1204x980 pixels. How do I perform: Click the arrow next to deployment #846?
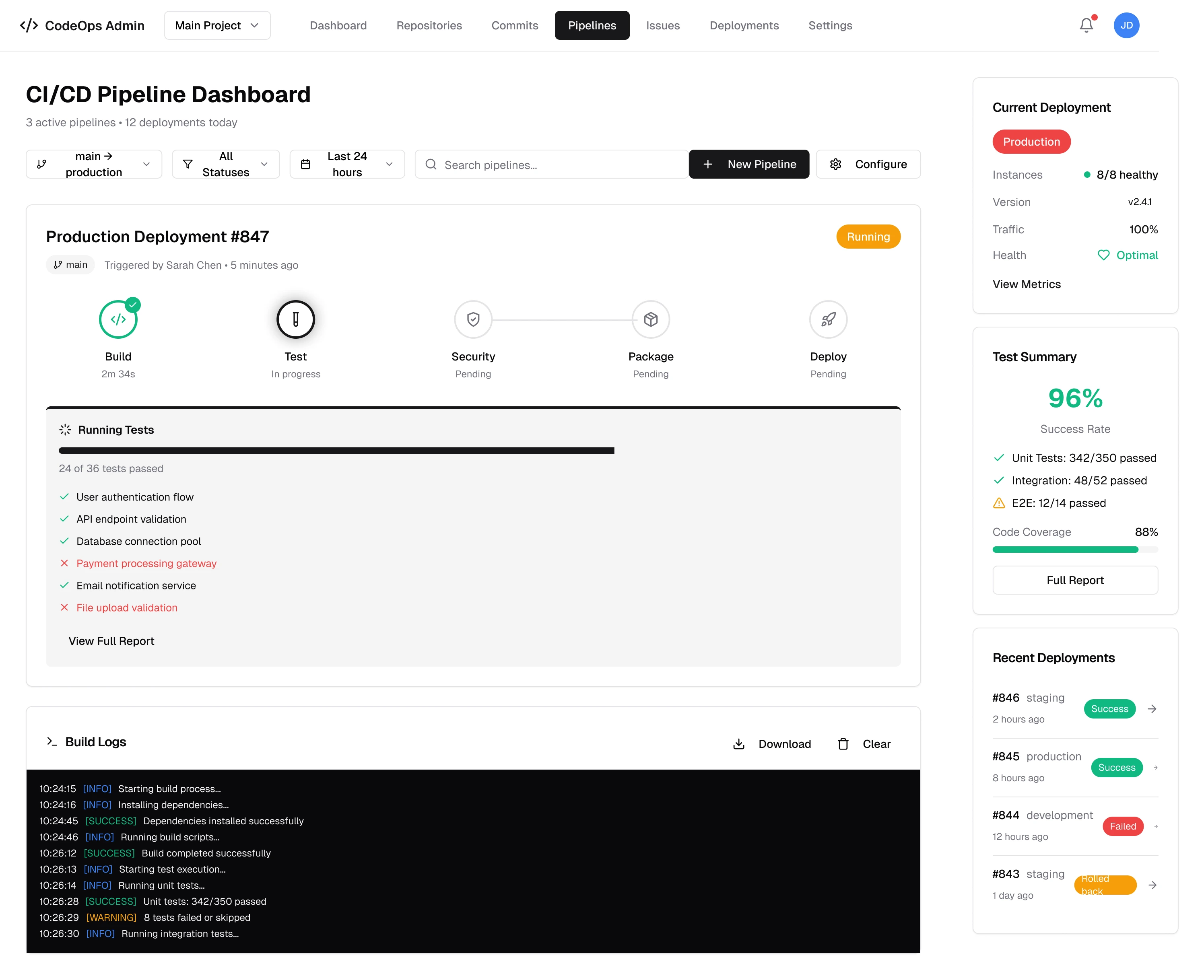(x=1151, y=708)
